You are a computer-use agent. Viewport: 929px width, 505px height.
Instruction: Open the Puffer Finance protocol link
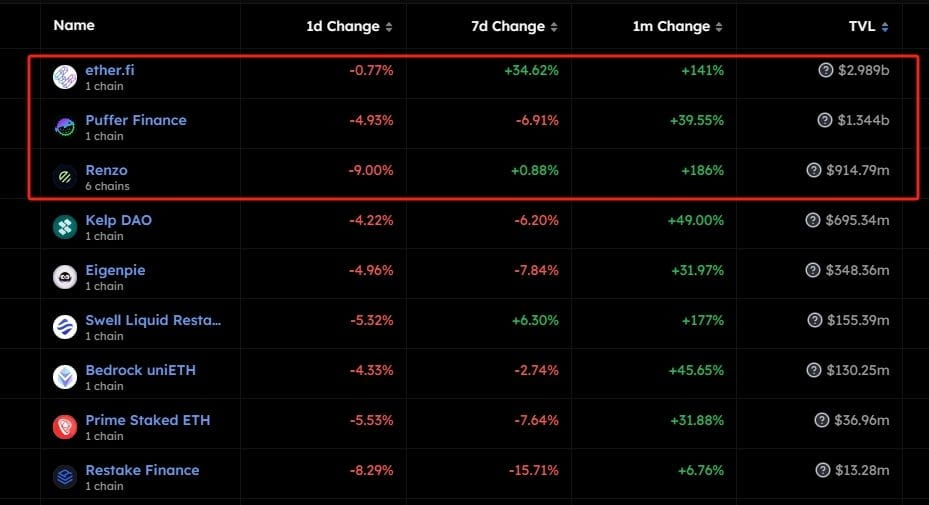(136, 120)
